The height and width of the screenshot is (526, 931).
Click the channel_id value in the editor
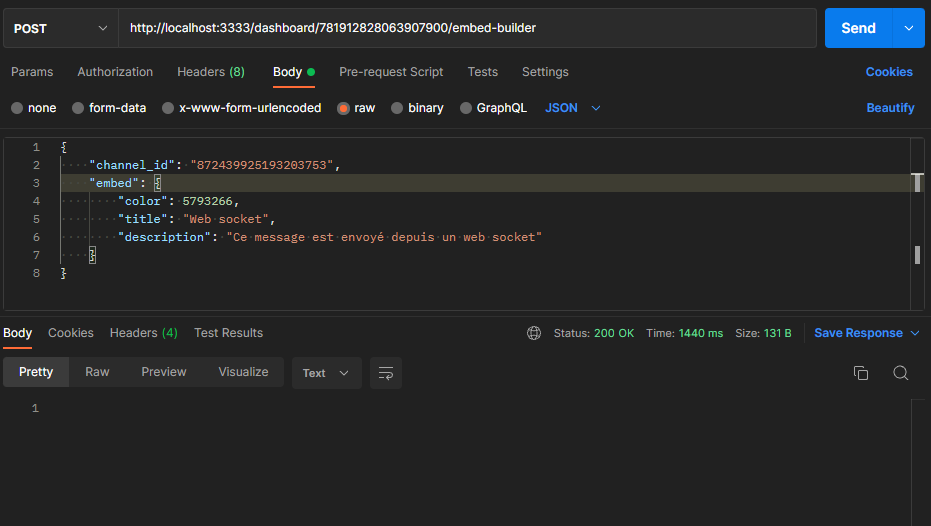262,165
